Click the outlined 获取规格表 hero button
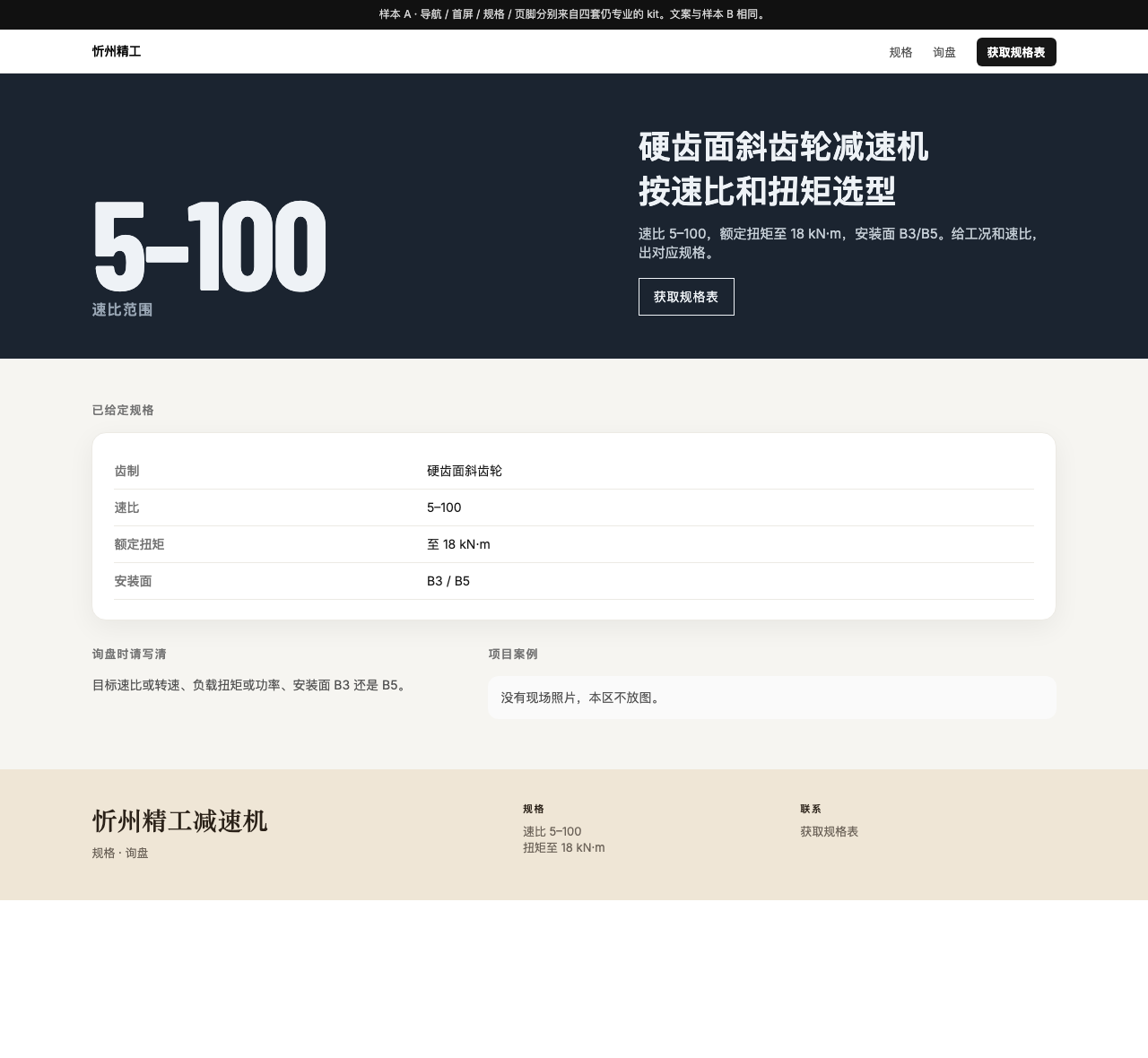1148x1058 pixels. pyautogui.click(x=686, y=297)
